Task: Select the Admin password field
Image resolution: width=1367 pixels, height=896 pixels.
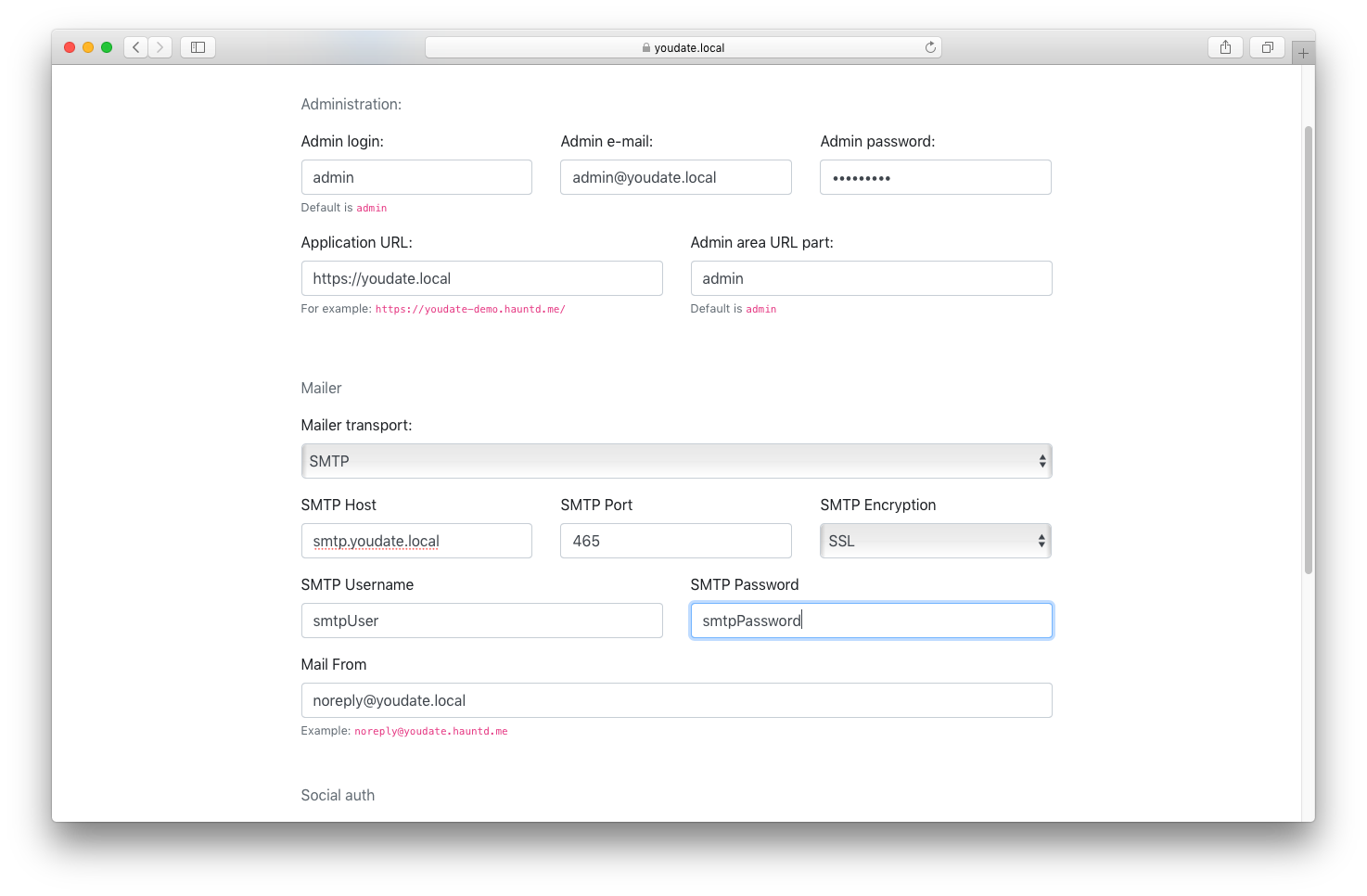Action: (x=935, y=177)
